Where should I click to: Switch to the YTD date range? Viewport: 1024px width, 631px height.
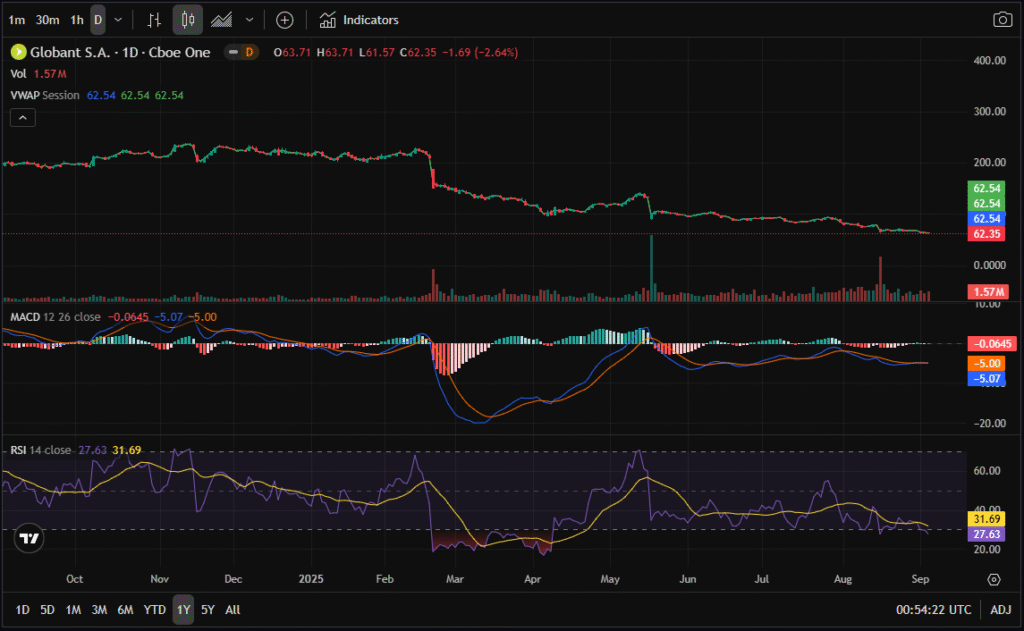(155, 610)
